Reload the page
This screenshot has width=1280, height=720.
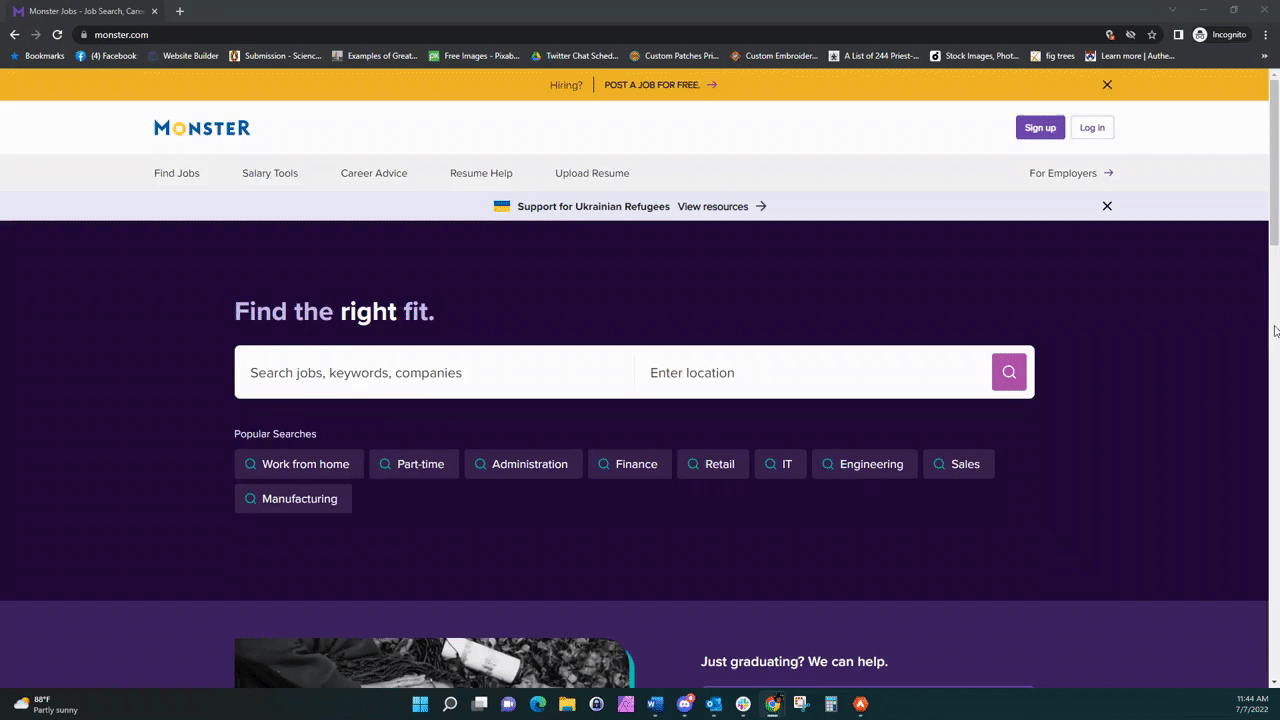tap(57, 34)
